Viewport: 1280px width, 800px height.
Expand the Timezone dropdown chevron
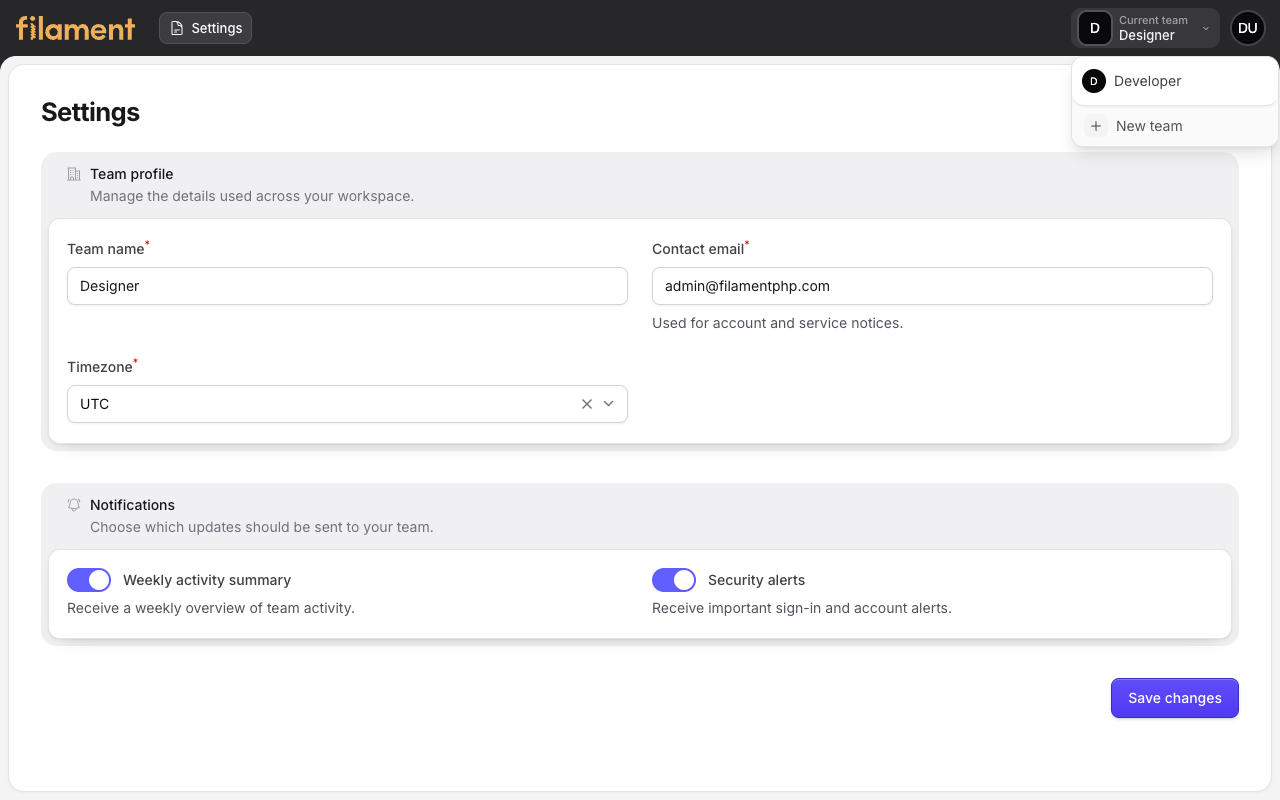tap(608, 404)
